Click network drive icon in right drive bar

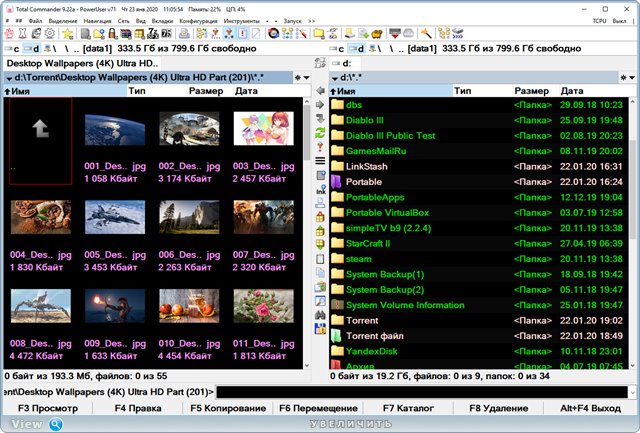pos(375,49)
